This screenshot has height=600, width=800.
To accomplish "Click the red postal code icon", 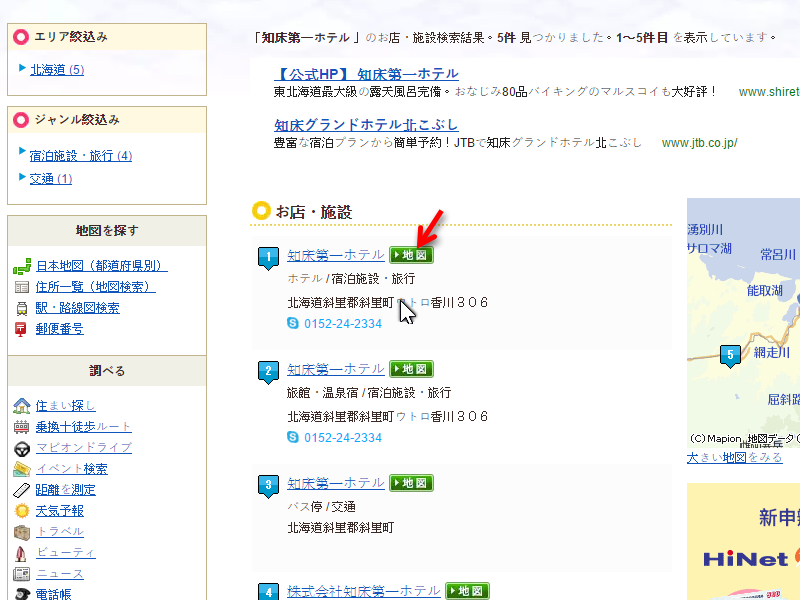I will pyautogui.click(x=21, y=329).
